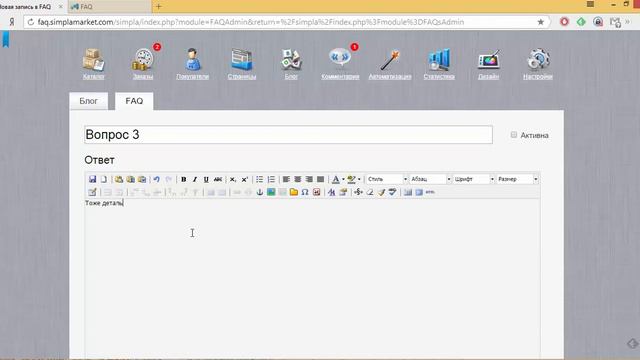Open the Абзац paragraph format dropdown
The image size is (640, 360).
click(x=431, y=179)
